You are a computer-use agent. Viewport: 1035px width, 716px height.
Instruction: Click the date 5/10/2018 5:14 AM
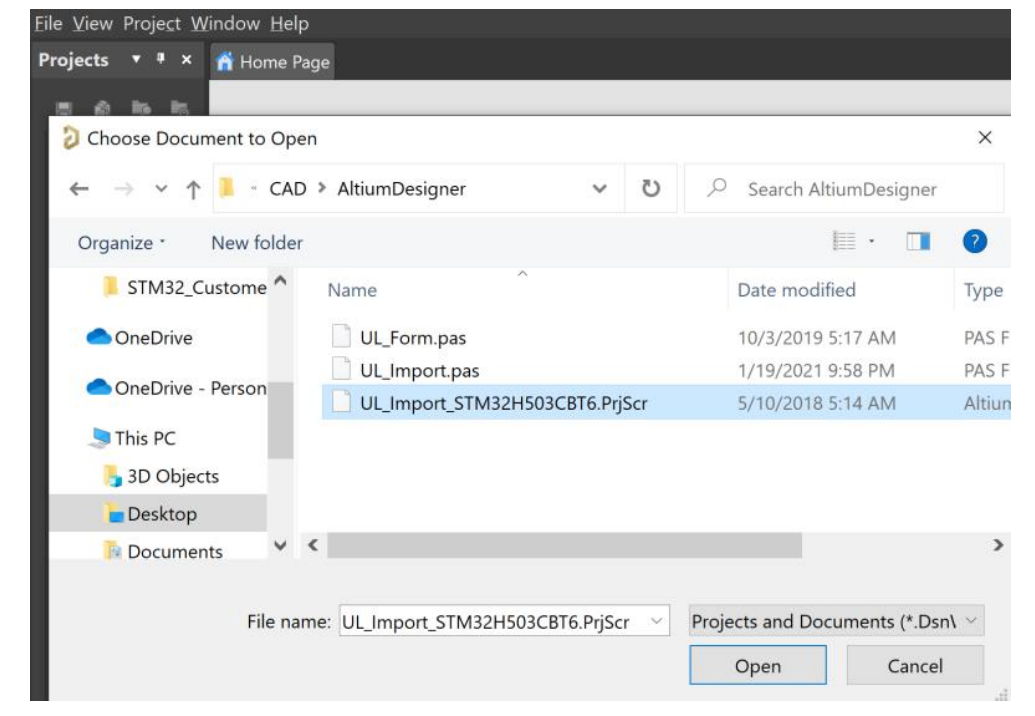tap(817, 403)
